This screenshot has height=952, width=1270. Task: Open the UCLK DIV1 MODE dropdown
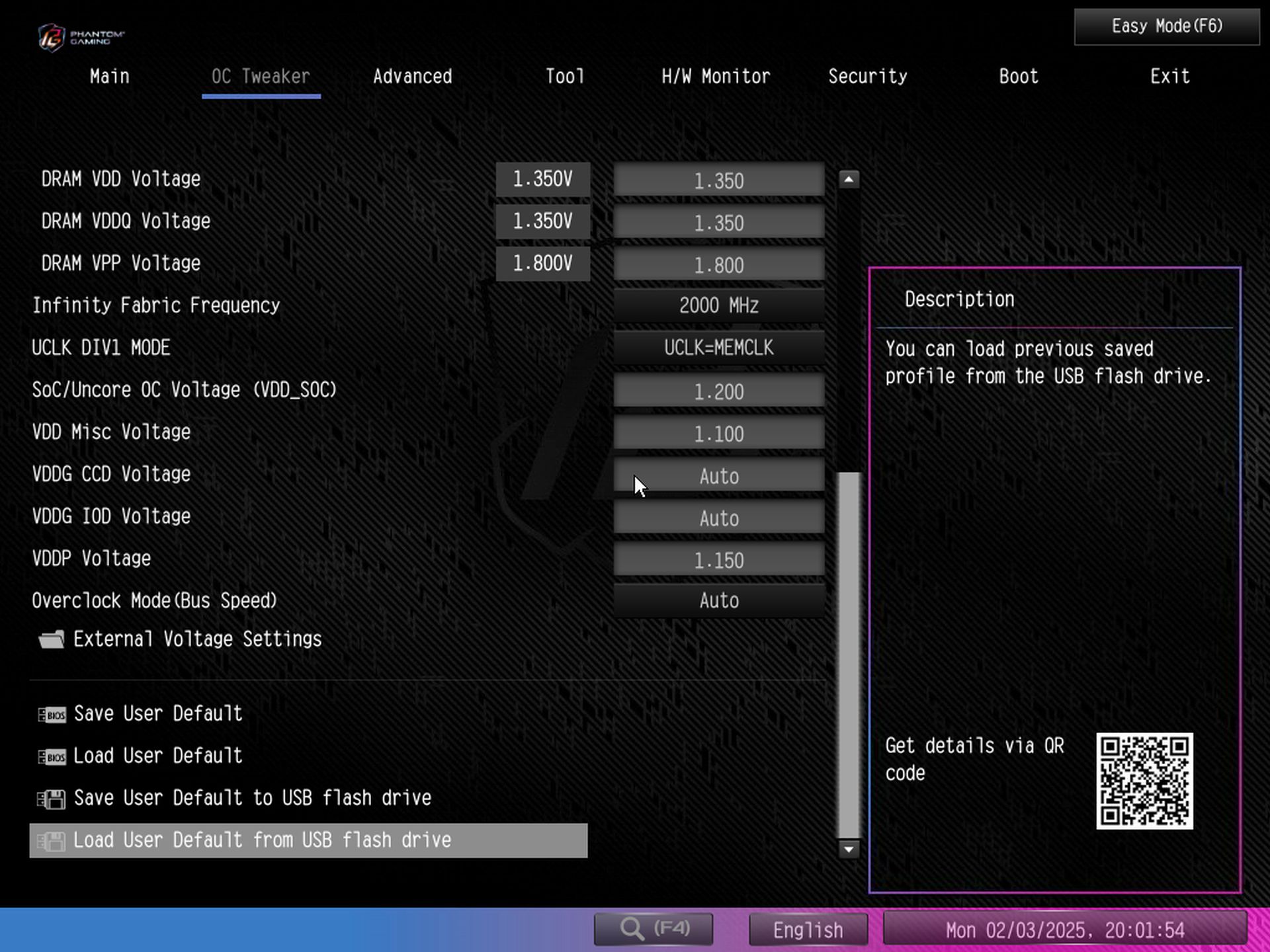[718, 348]
